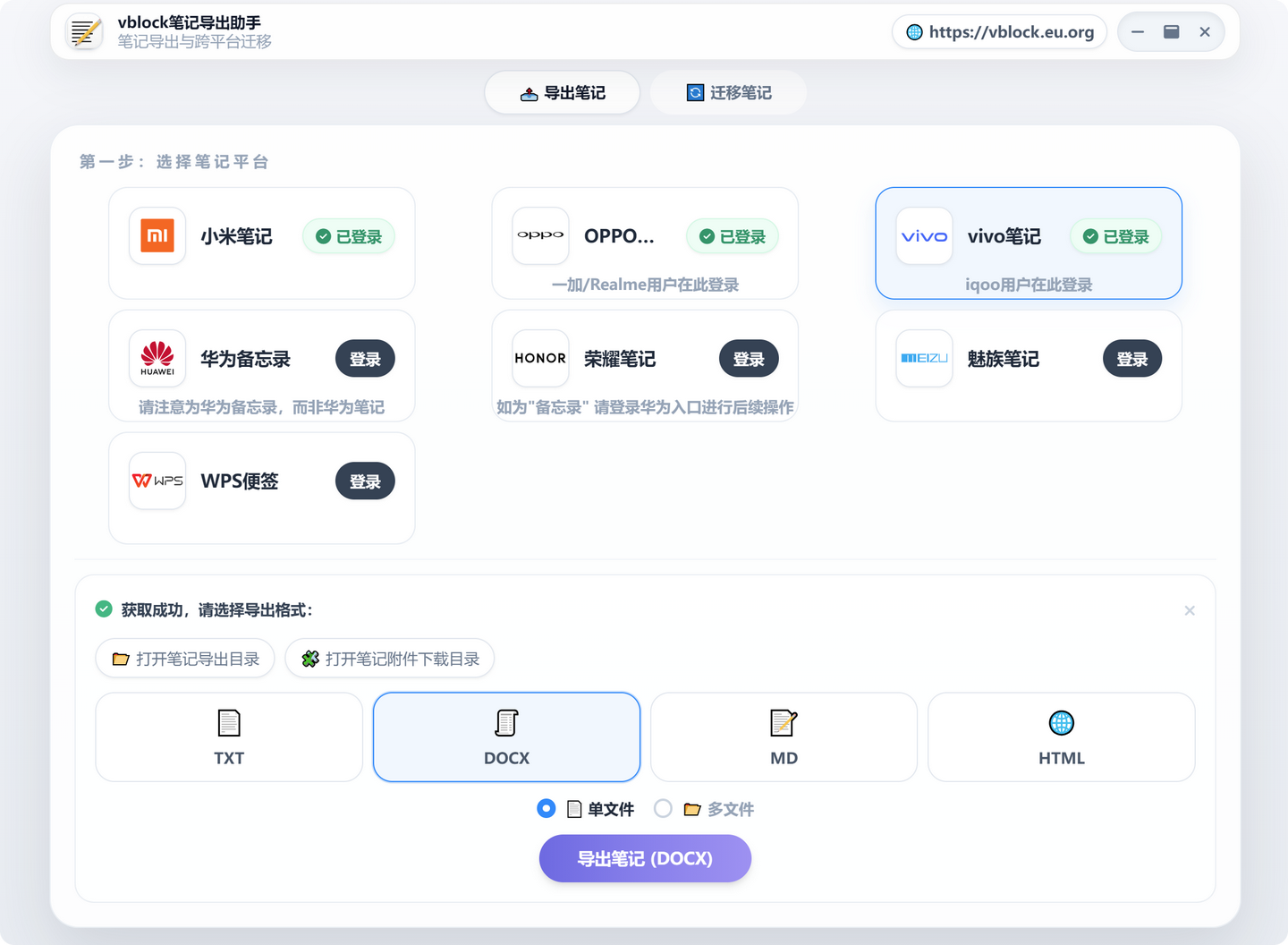Click the vblock笔记导出助手 title
The width and height of the screenshot is (1288, 945).
190,22
